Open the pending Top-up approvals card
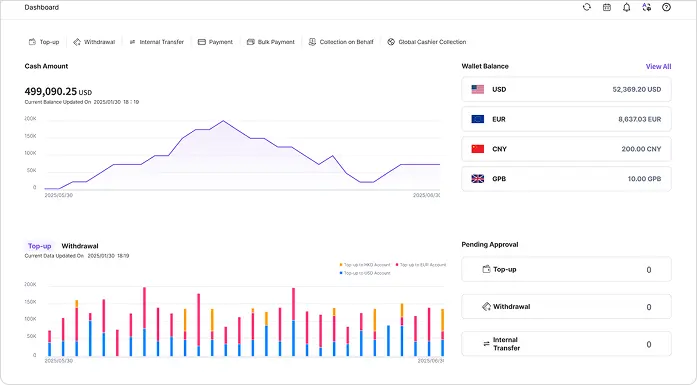697x385 pixels. click(x=566, y=269)
